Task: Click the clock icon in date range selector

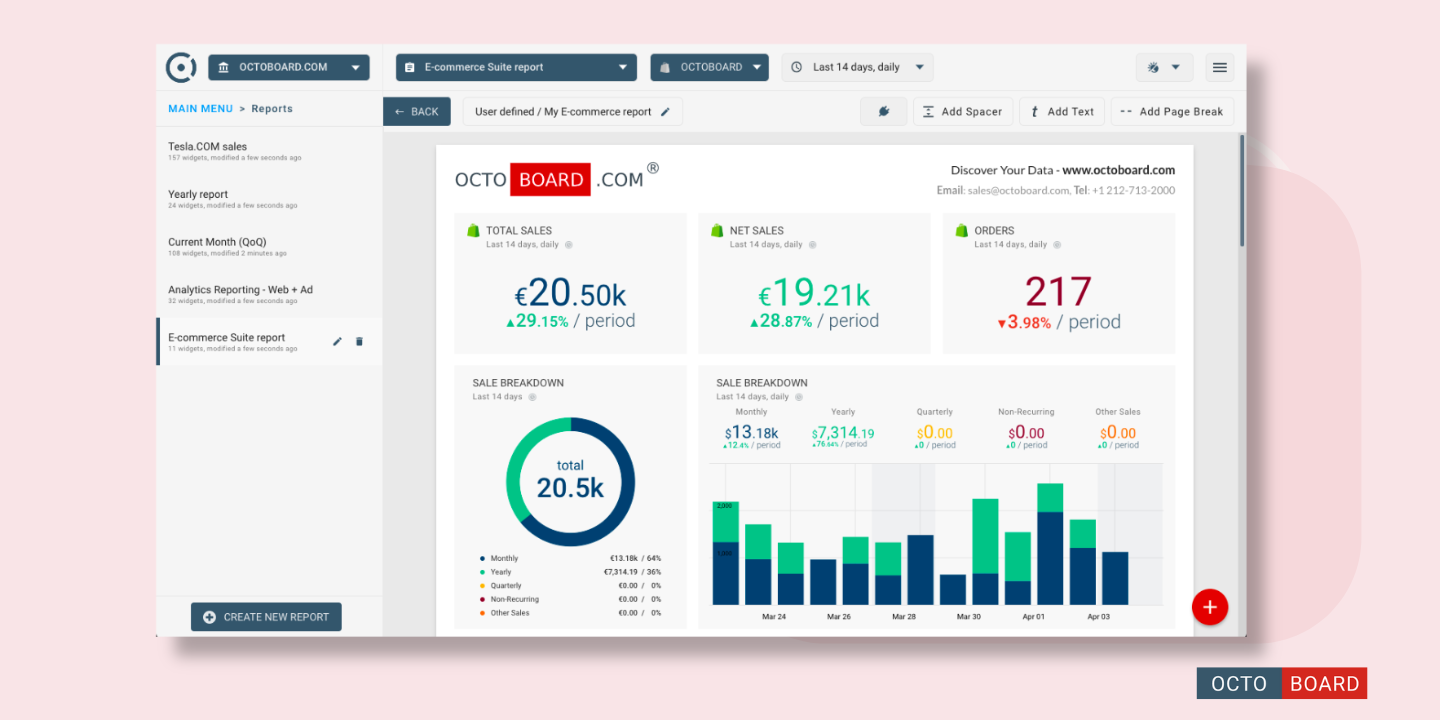Action: 797,68
